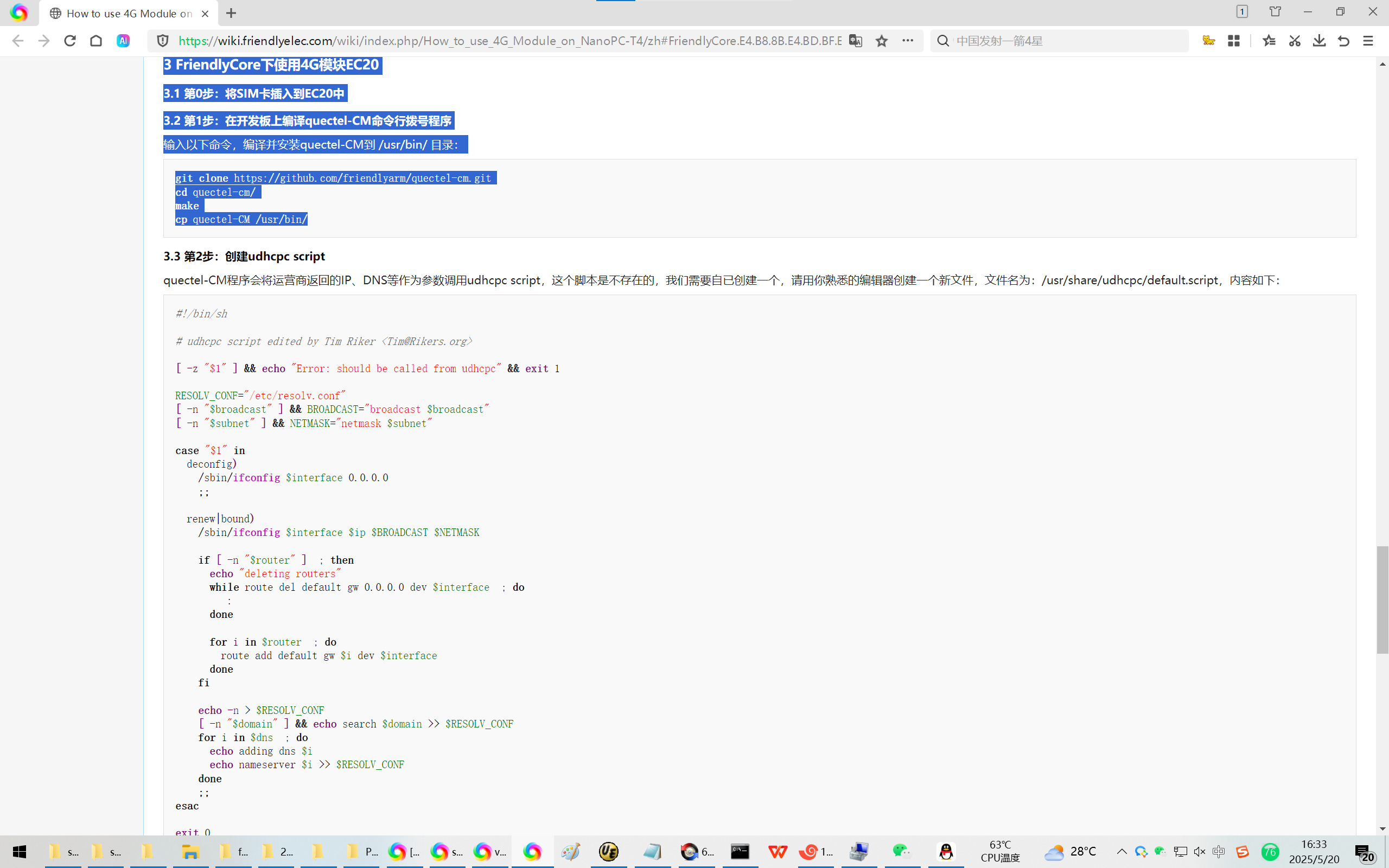The height and width of the screenshot is (868, 1389).
Task: Open the browser hamburger menu
Action: click(x=1368, y=41)
